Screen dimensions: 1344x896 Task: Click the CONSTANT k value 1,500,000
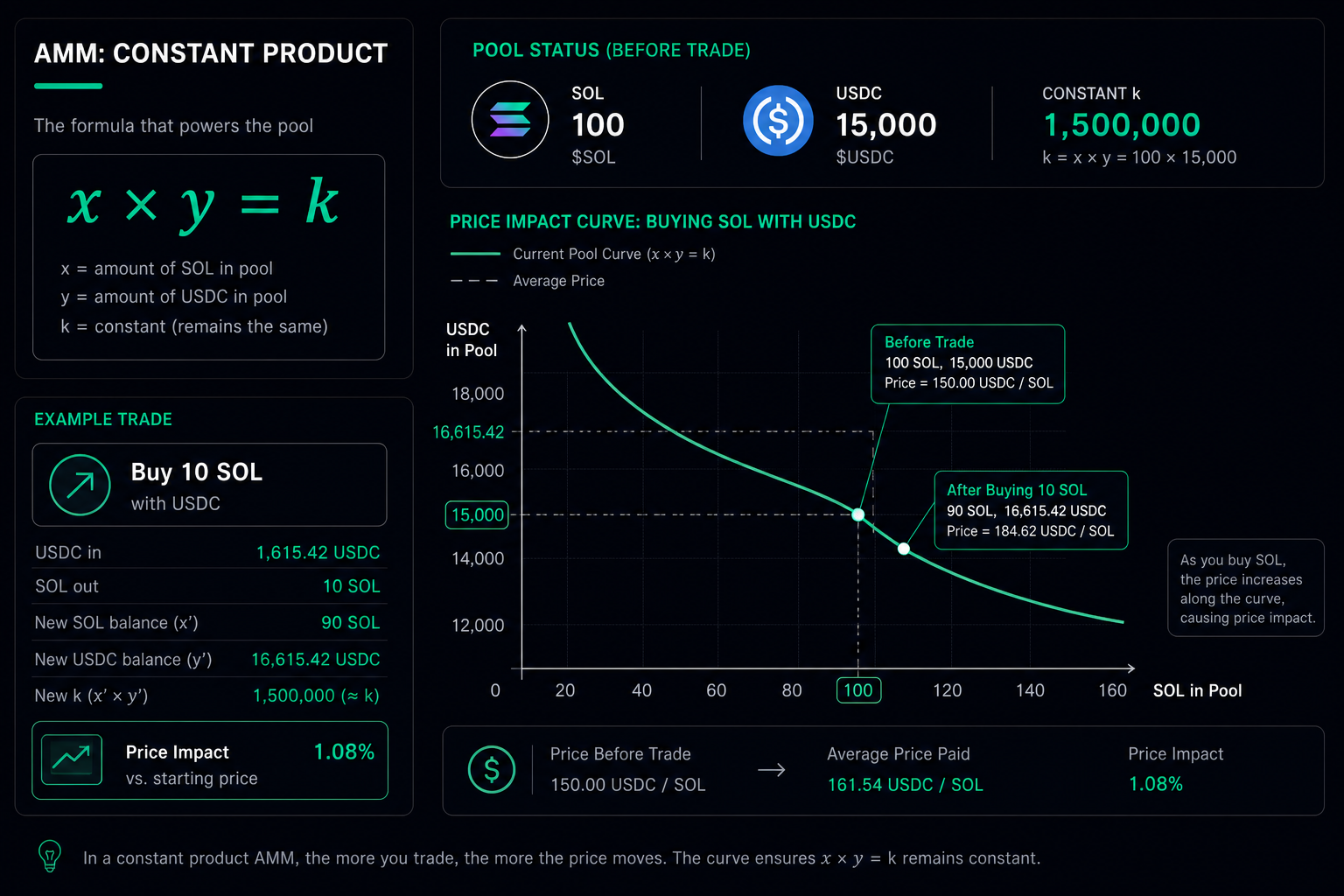(1122, 125)
